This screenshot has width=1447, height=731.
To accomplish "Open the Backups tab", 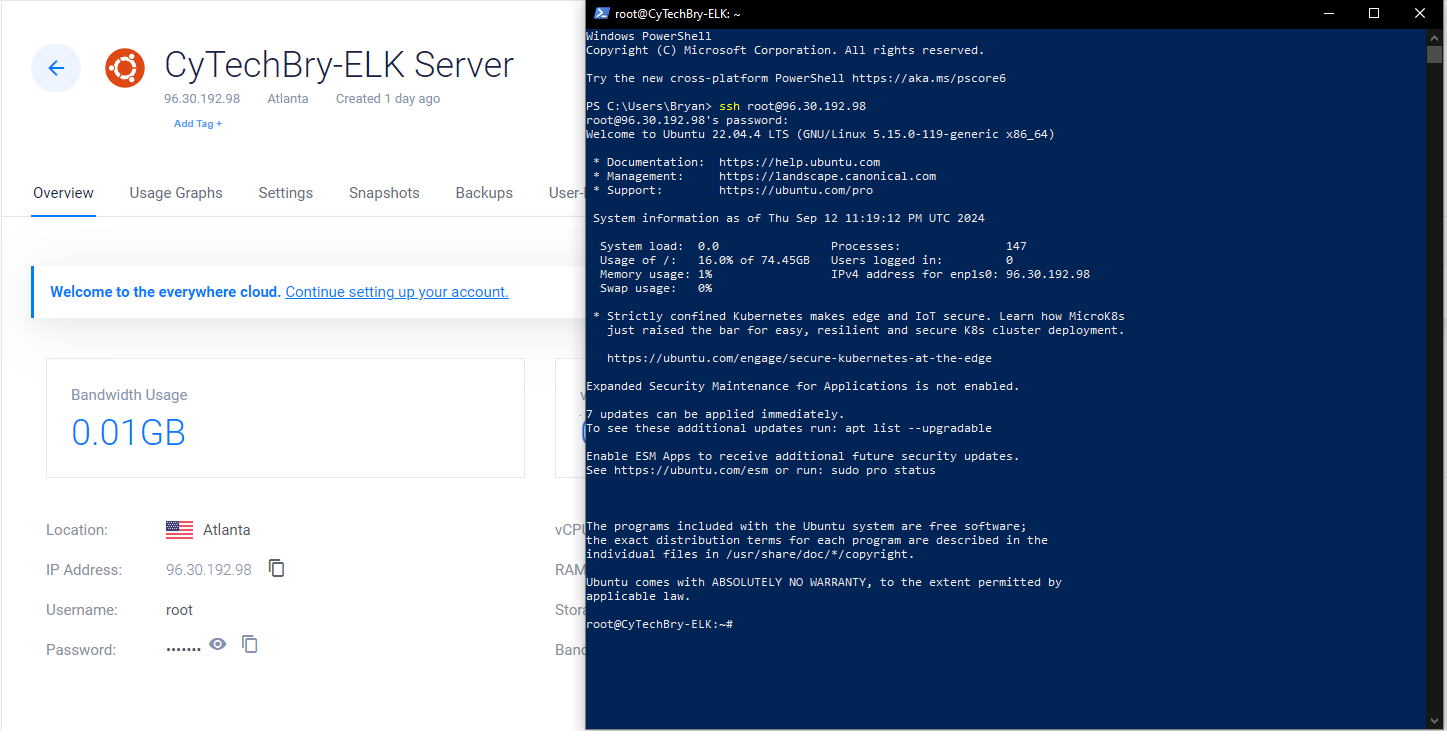I will pyautogui.click(x=484, y=193).
